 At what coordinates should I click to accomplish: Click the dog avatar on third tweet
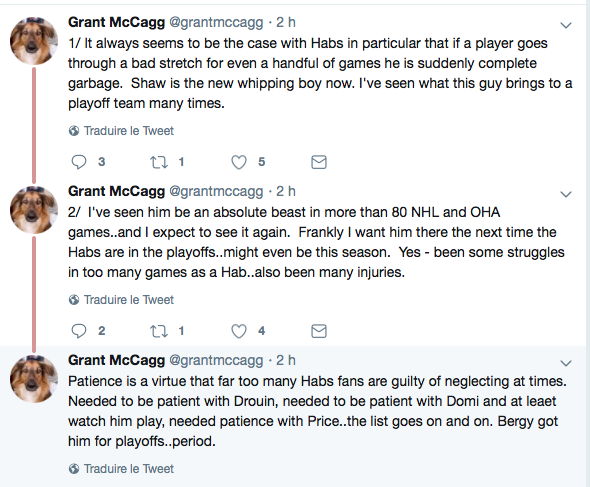coord(34,379)
